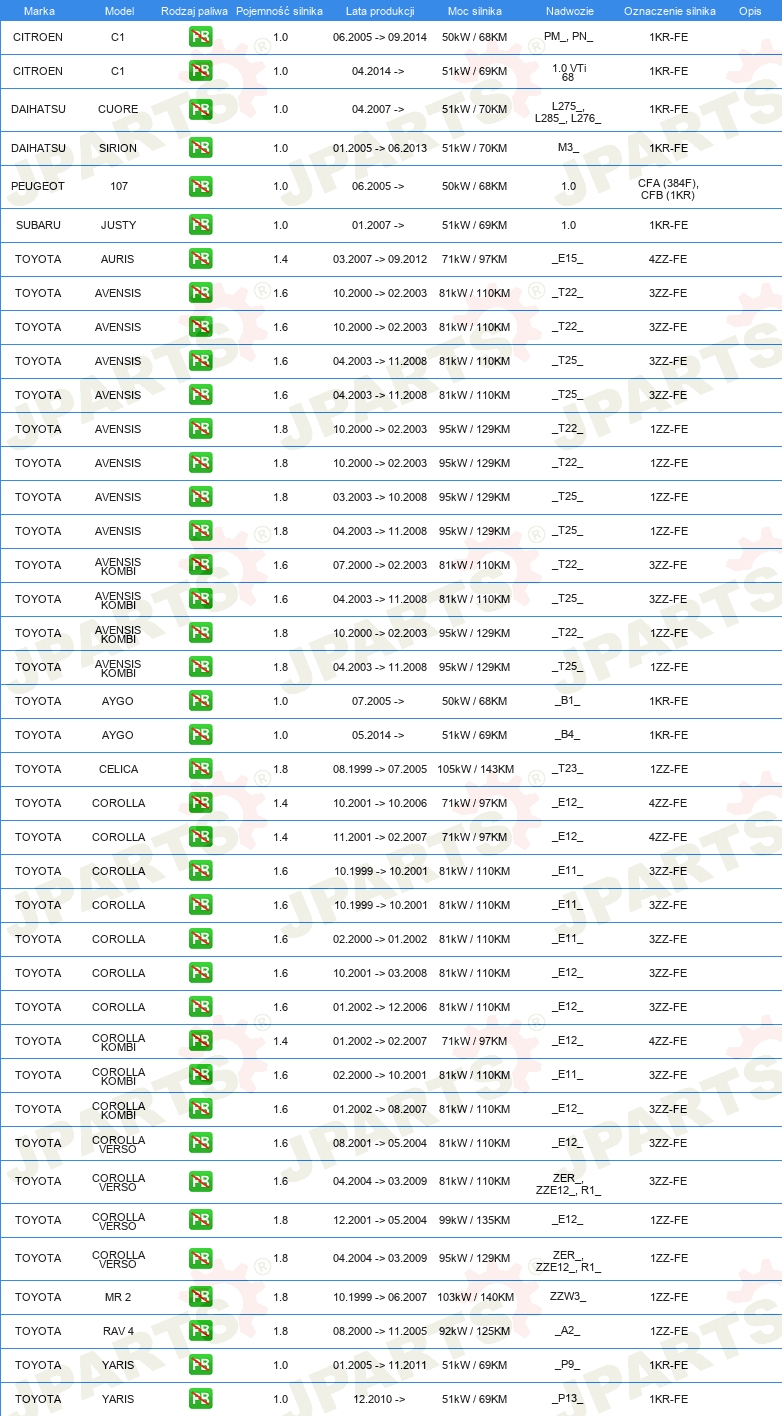Click the PB fuel icon for Peugeot 107
The image size is (782, 1416).
pyautogui.click(x=200, y=186)
